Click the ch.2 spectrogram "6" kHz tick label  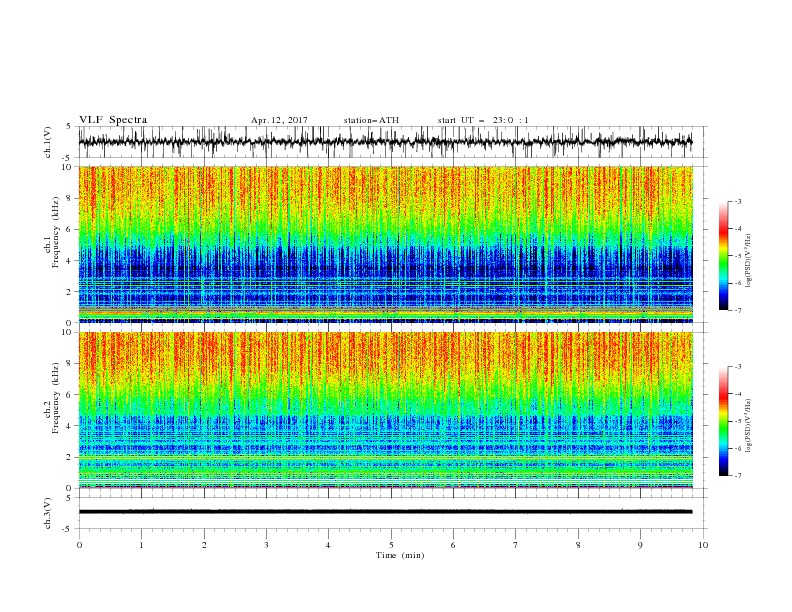tap(71, 395)
